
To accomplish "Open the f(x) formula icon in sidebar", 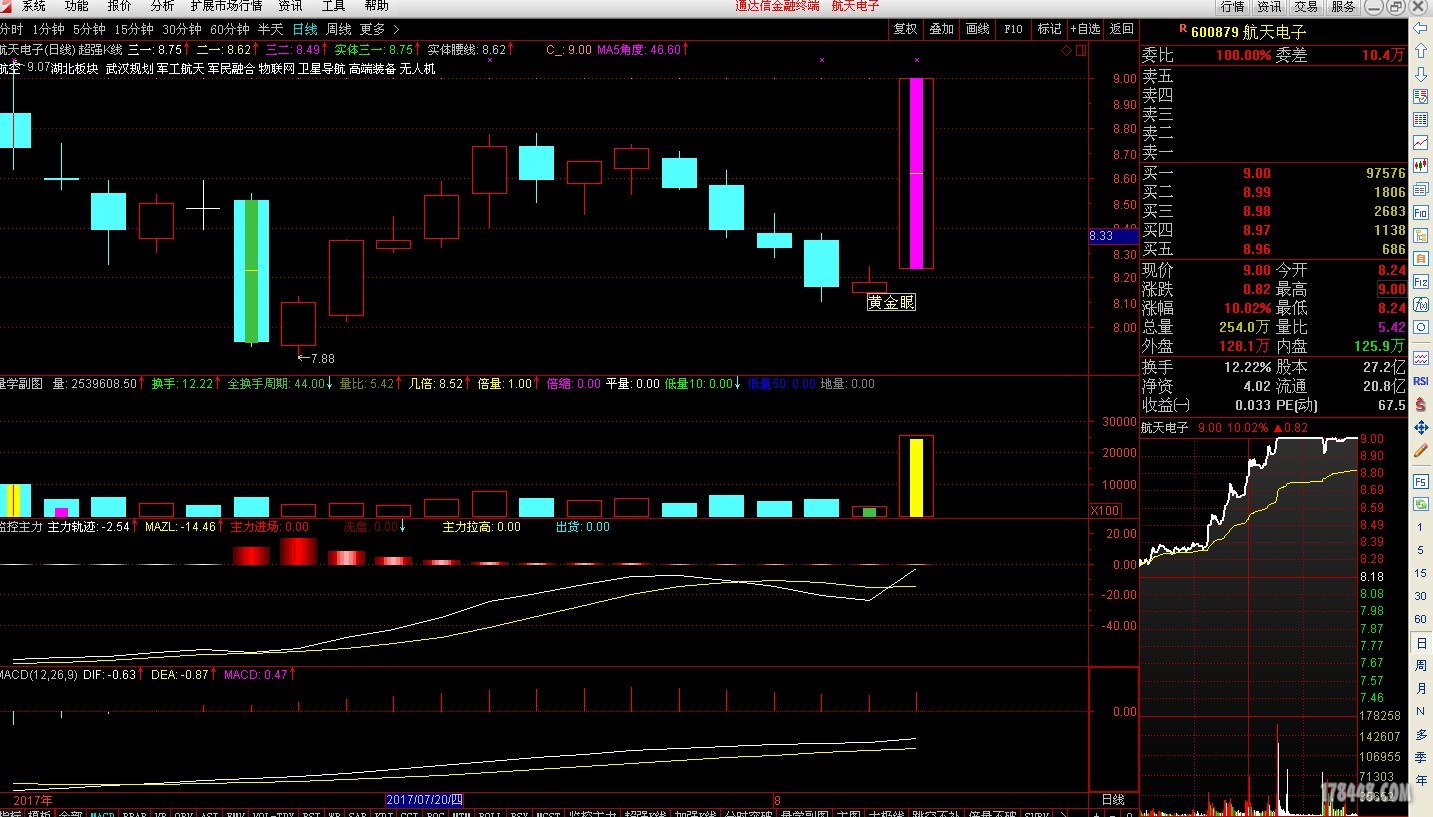I will click(x=1421, y=305).
